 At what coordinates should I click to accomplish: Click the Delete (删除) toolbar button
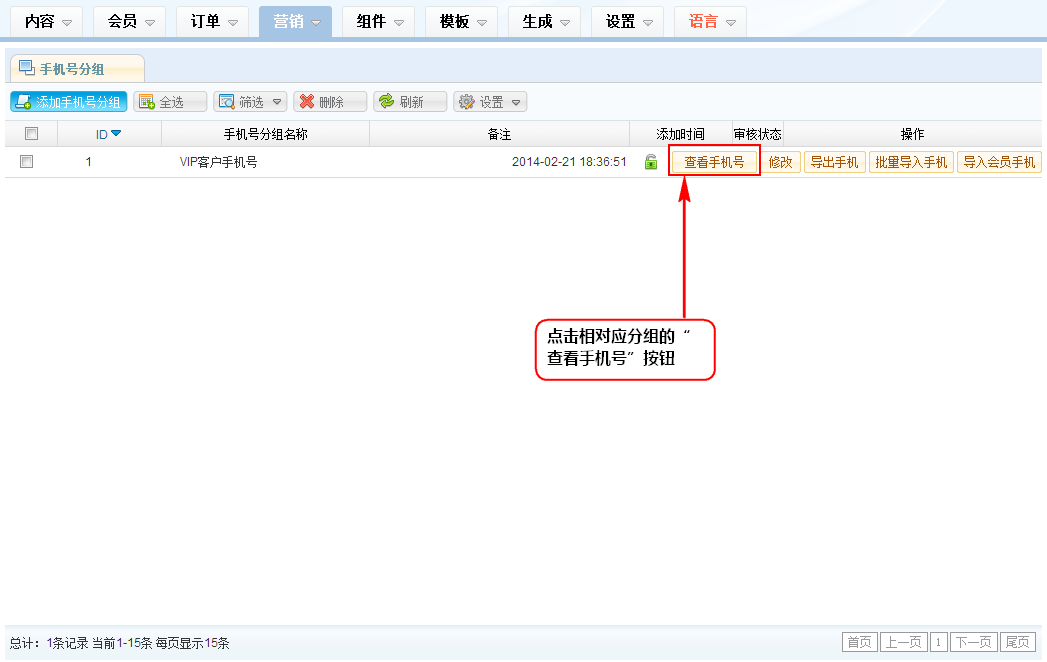tap(330, 102)
